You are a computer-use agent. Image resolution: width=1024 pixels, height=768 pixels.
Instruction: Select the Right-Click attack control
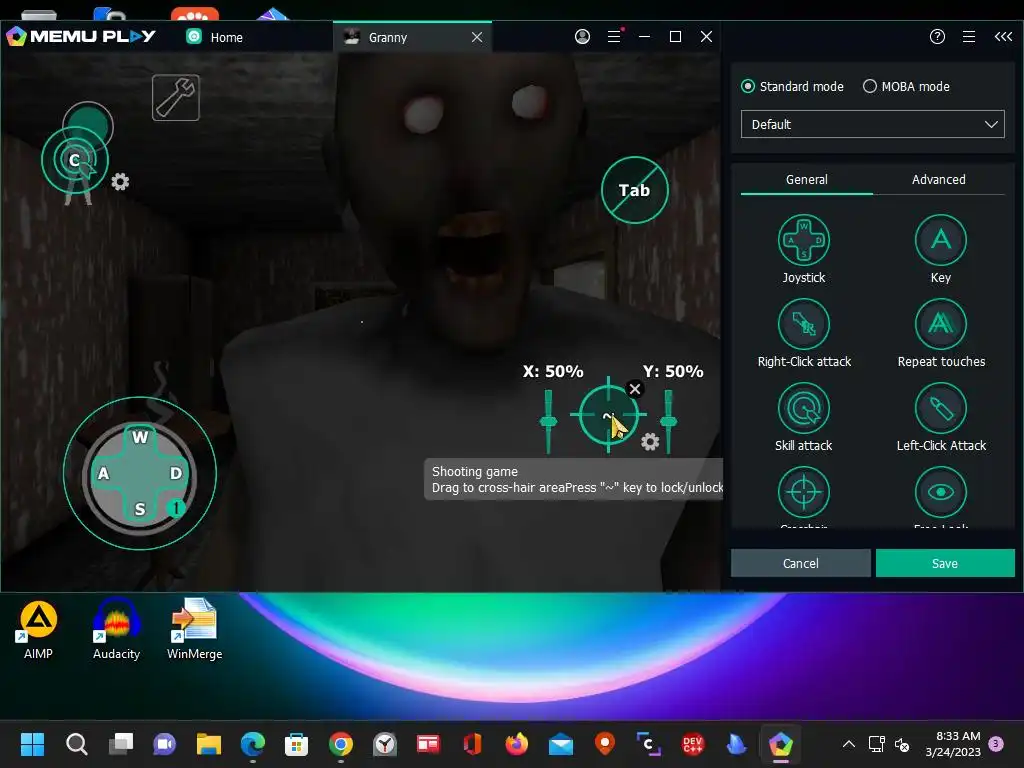tap(803, 324)
